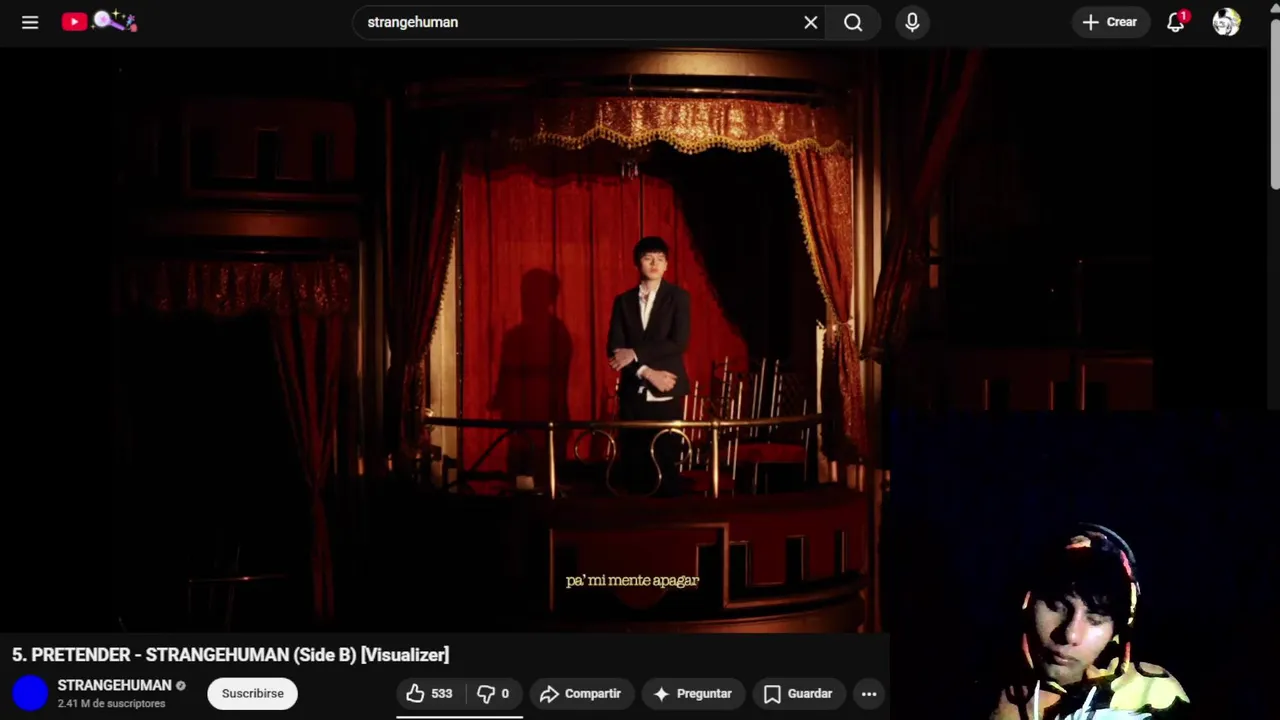Click the 2.41 M de suscriptores text
The width and height of the screenshot is (1280, 720).
[x=111, y=704]
